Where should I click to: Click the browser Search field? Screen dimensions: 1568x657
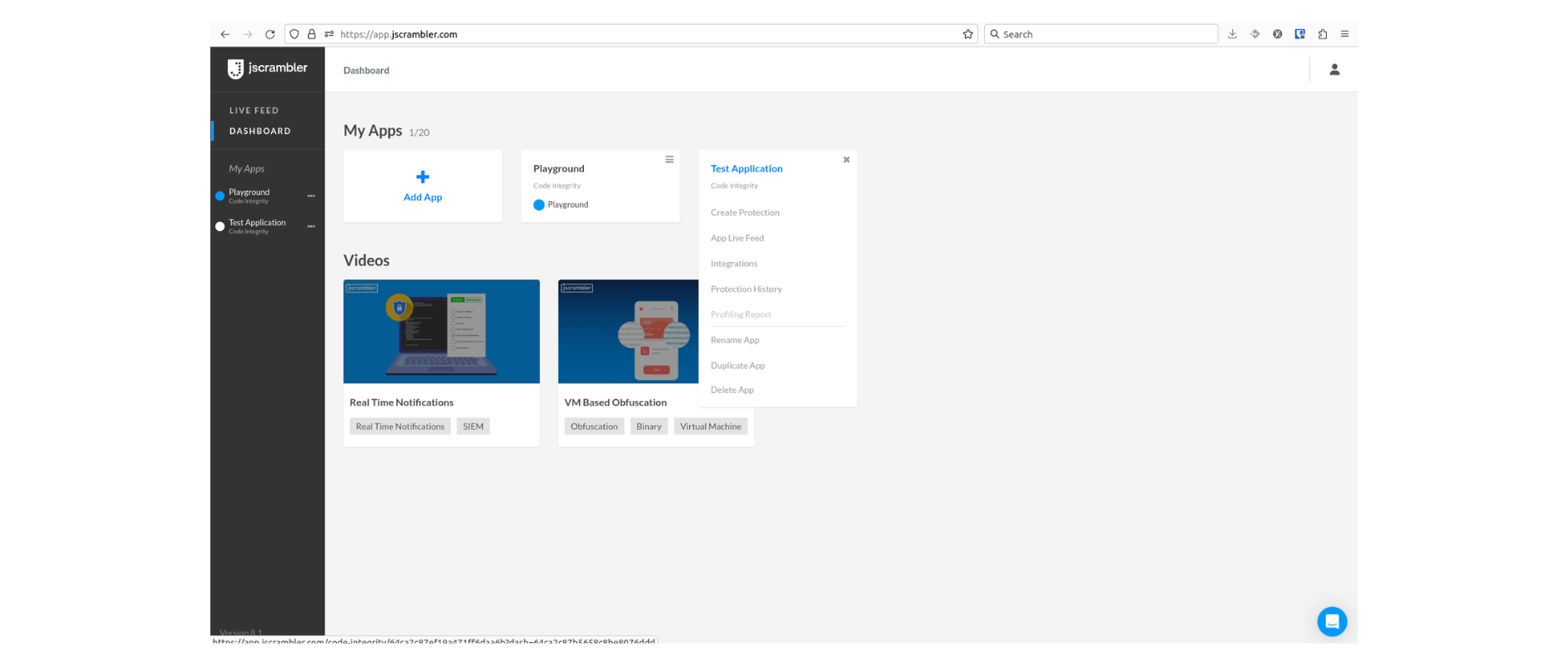point(1101,34)
